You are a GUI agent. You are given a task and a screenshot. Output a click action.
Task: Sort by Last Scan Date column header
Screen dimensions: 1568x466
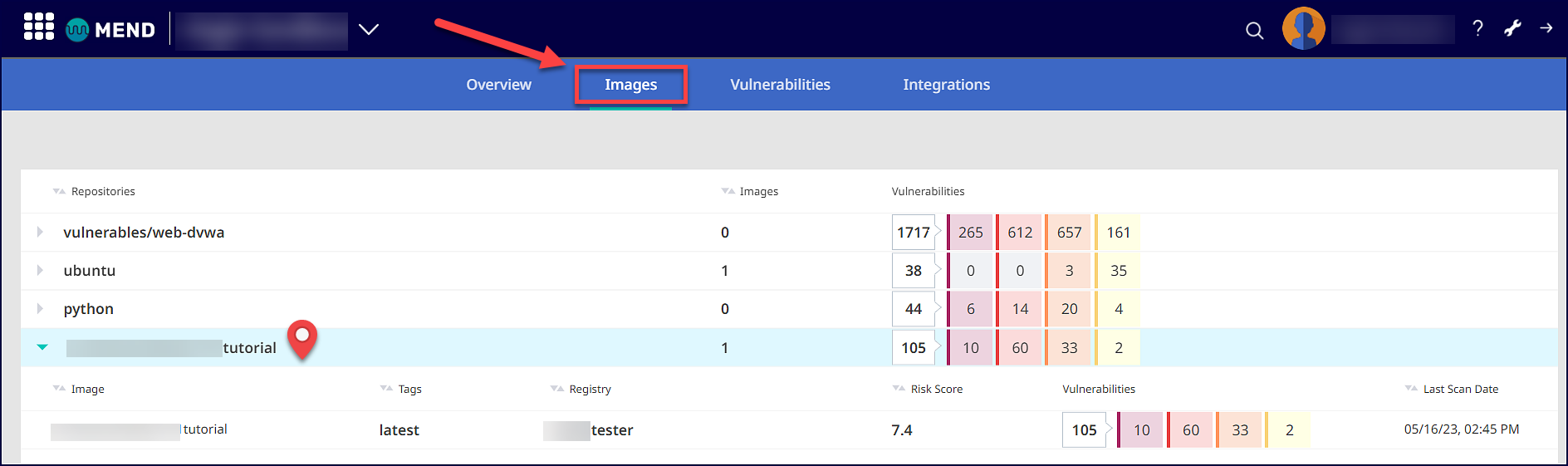(1460, 389)
